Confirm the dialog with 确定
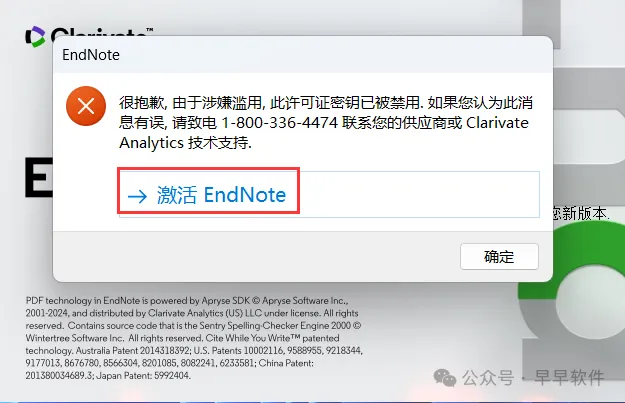The image size is (625, 403). [499, 257]
